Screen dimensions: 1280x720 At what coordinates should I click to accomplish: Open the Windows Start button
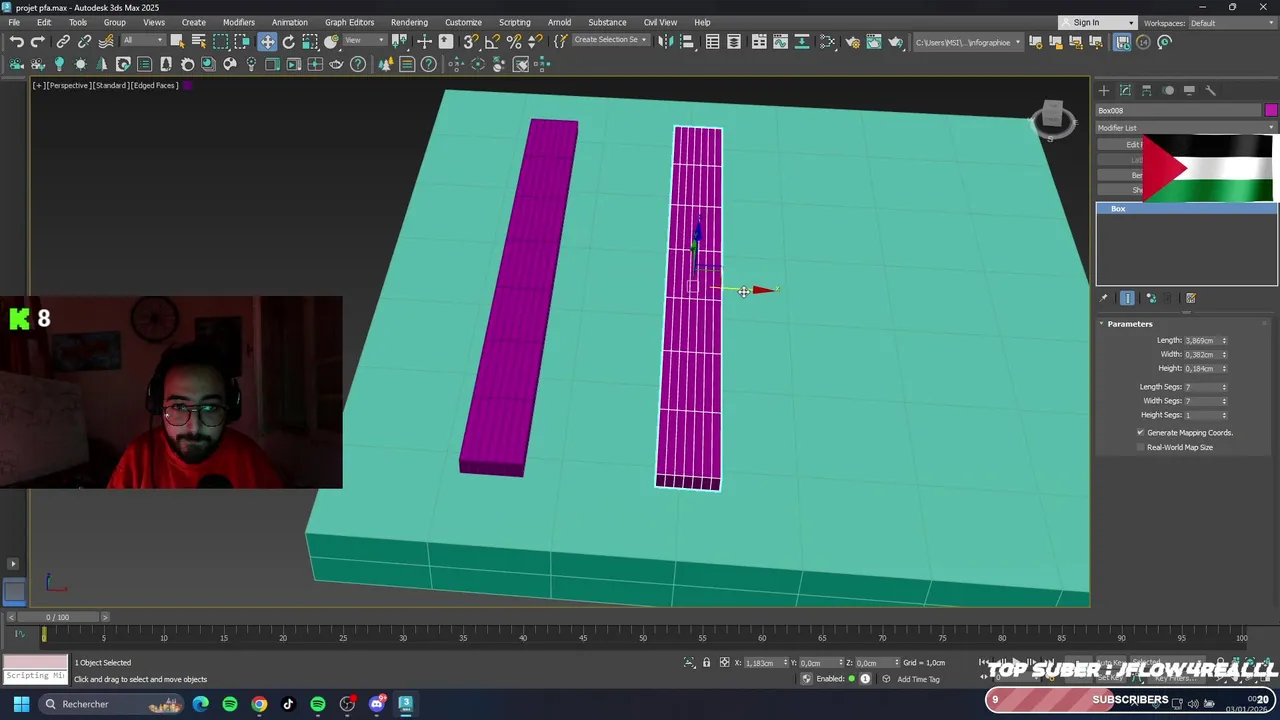21,704
